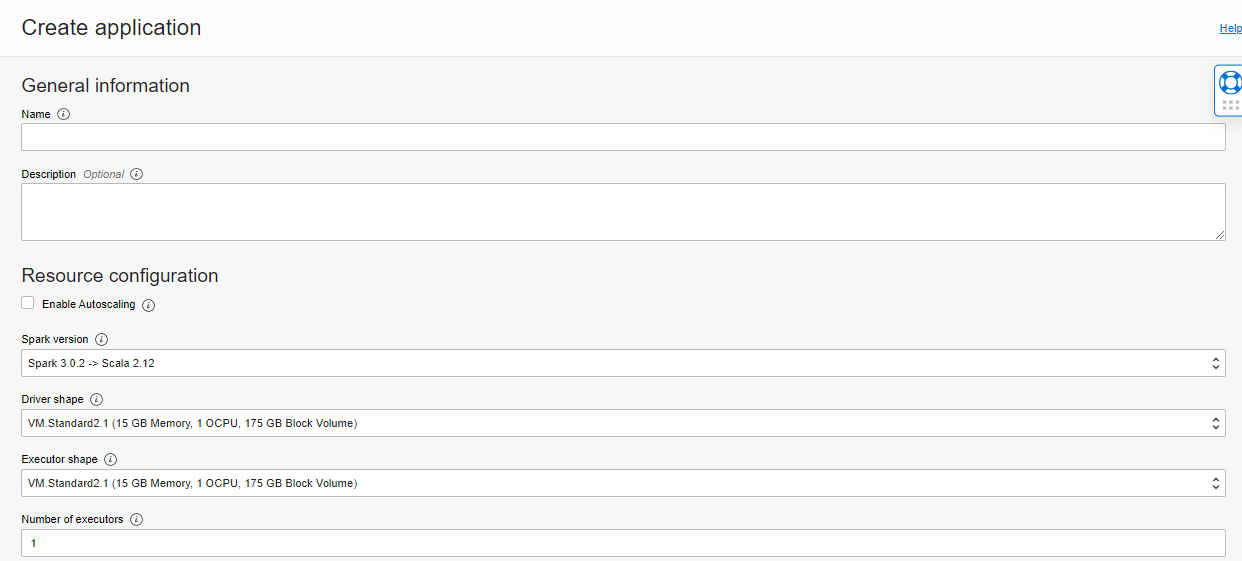Click the Executor shape info icon
Image resolution: width=1242 pixels, height=561 pixels.
(110, 460)
